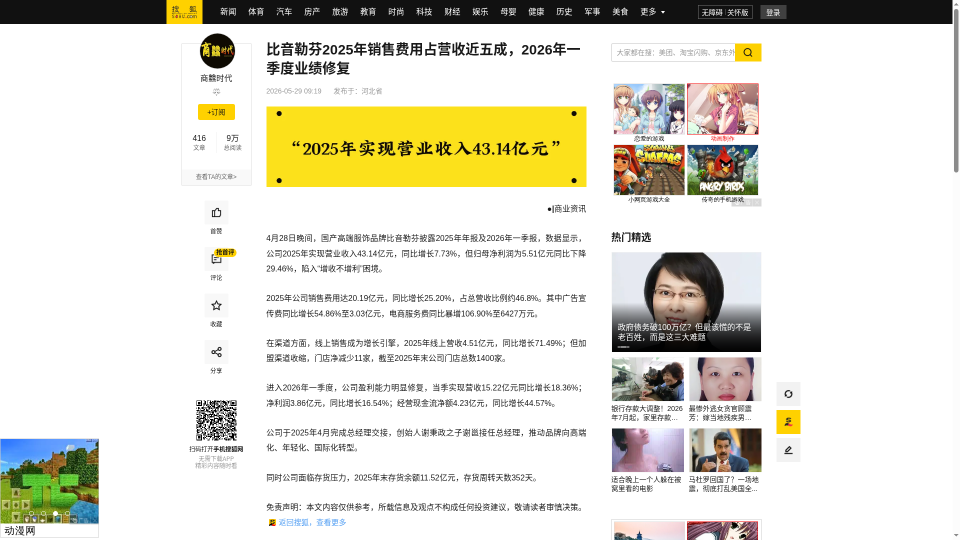The image size is (960, 540).
Task: Open the 新闻 nav item
Action: (x=228, y=12)
